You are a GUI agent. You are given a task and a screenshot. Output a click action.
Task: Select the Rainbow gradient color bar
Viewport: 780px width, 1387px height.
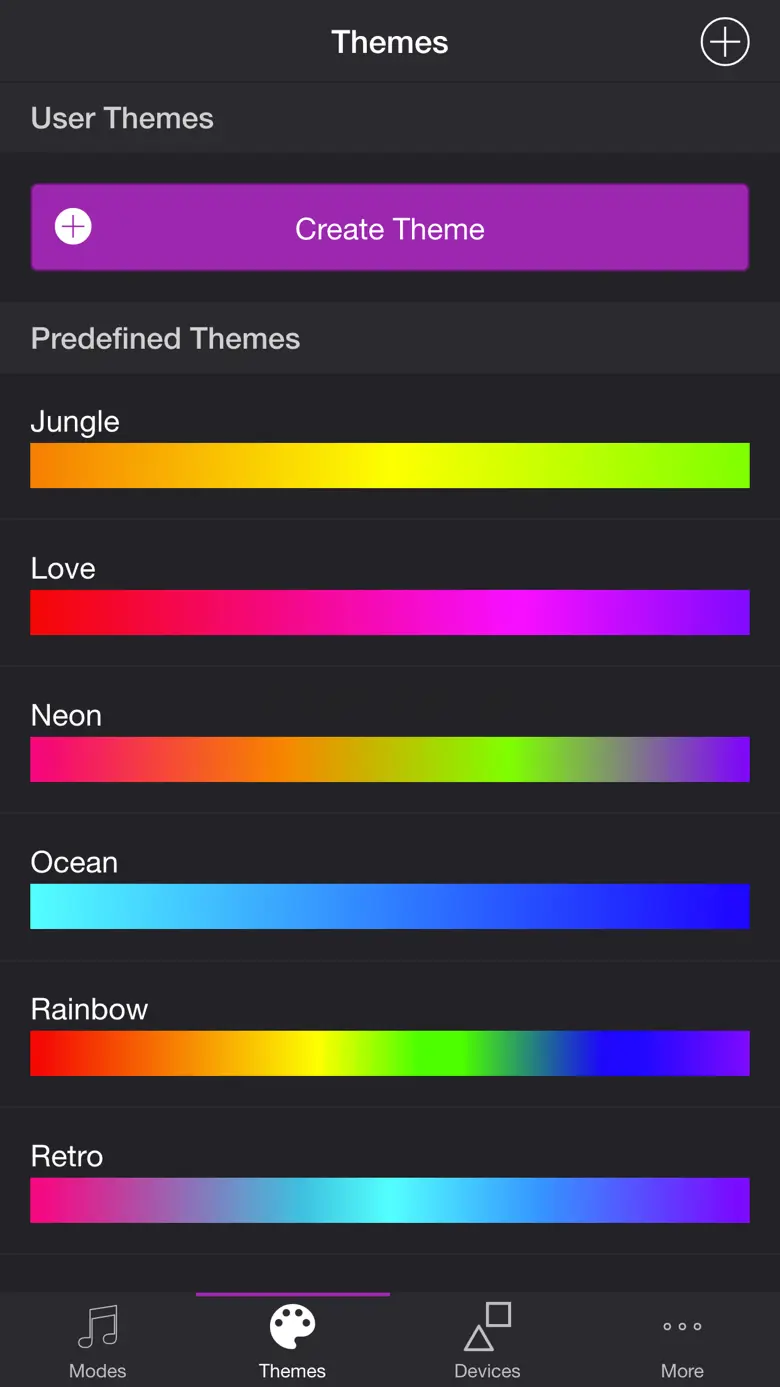tap(390, 1053)
